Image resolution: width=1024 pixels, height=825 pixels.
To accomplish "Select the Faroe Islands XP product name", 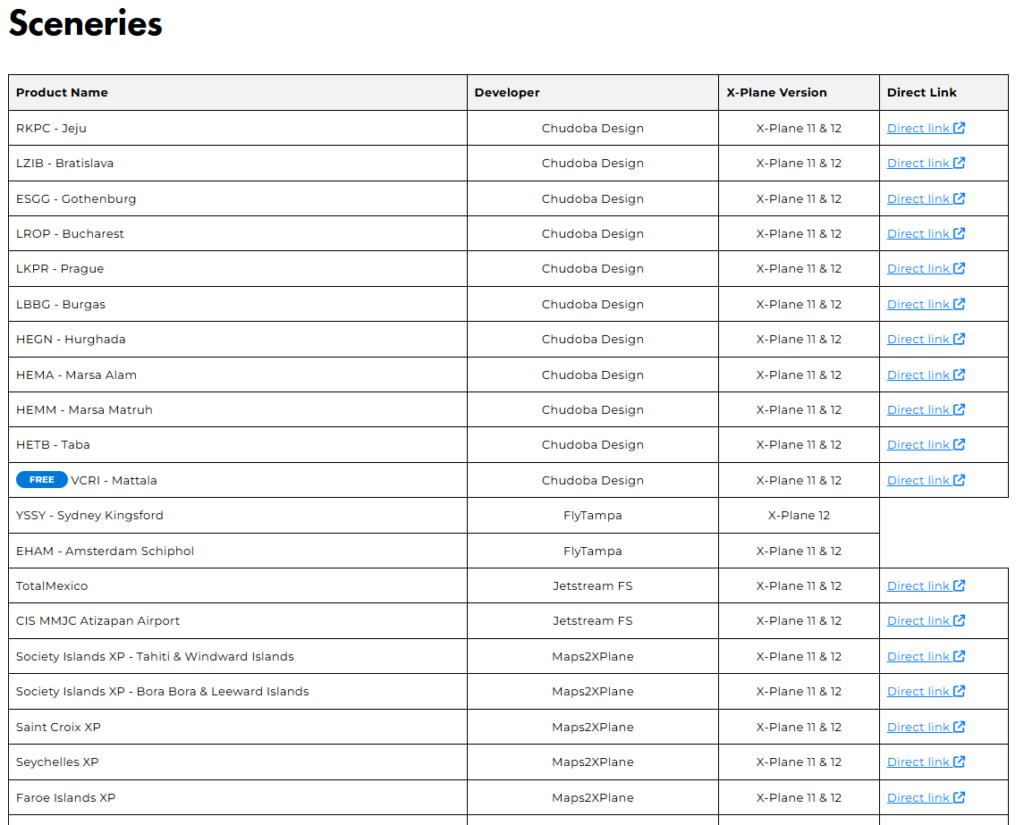I will tap(65, 798).
